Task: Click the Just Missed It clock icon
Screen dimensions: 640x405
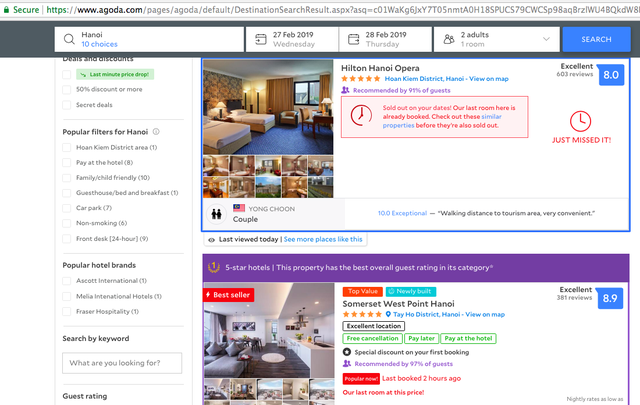Action: point(580,121)
